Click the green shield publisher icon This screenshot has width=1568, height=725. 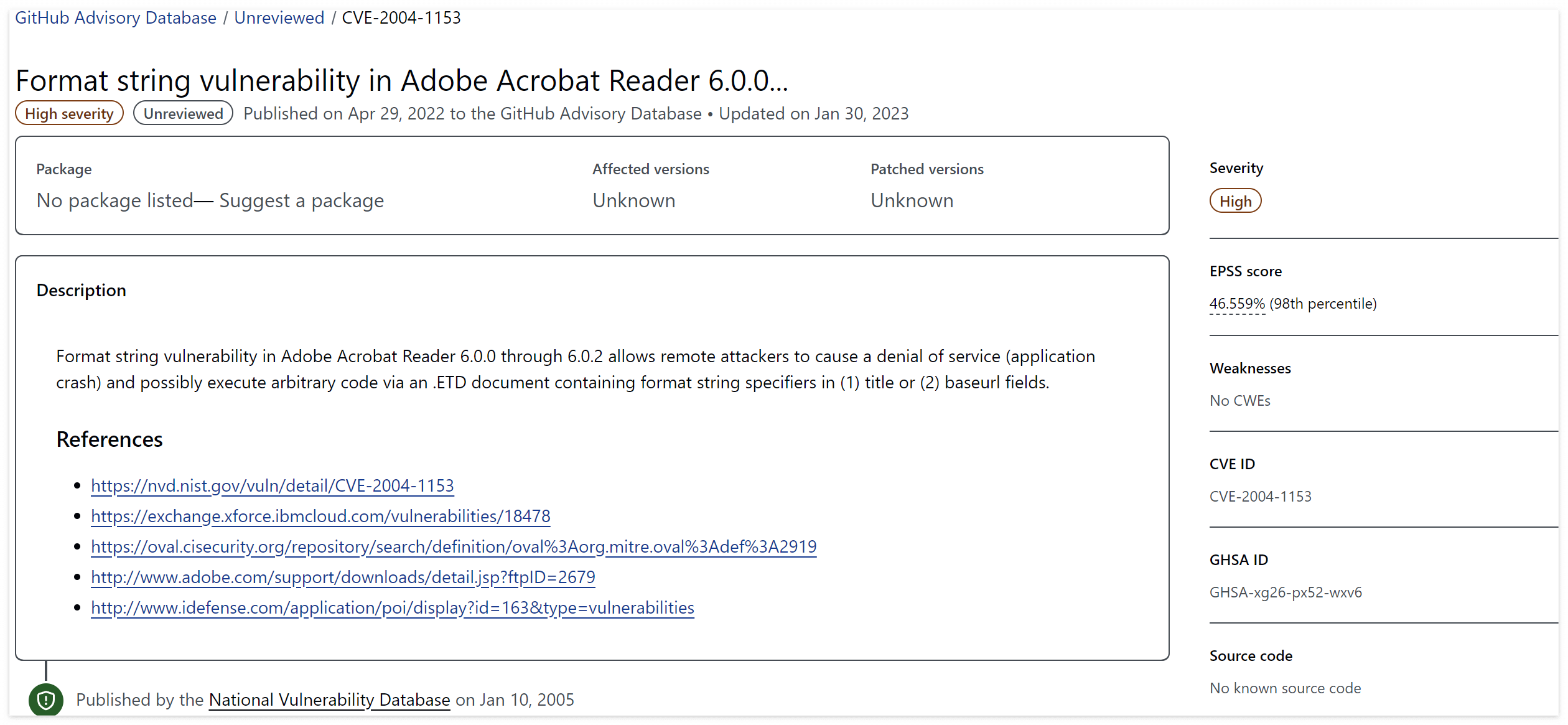tap(46, 700)
